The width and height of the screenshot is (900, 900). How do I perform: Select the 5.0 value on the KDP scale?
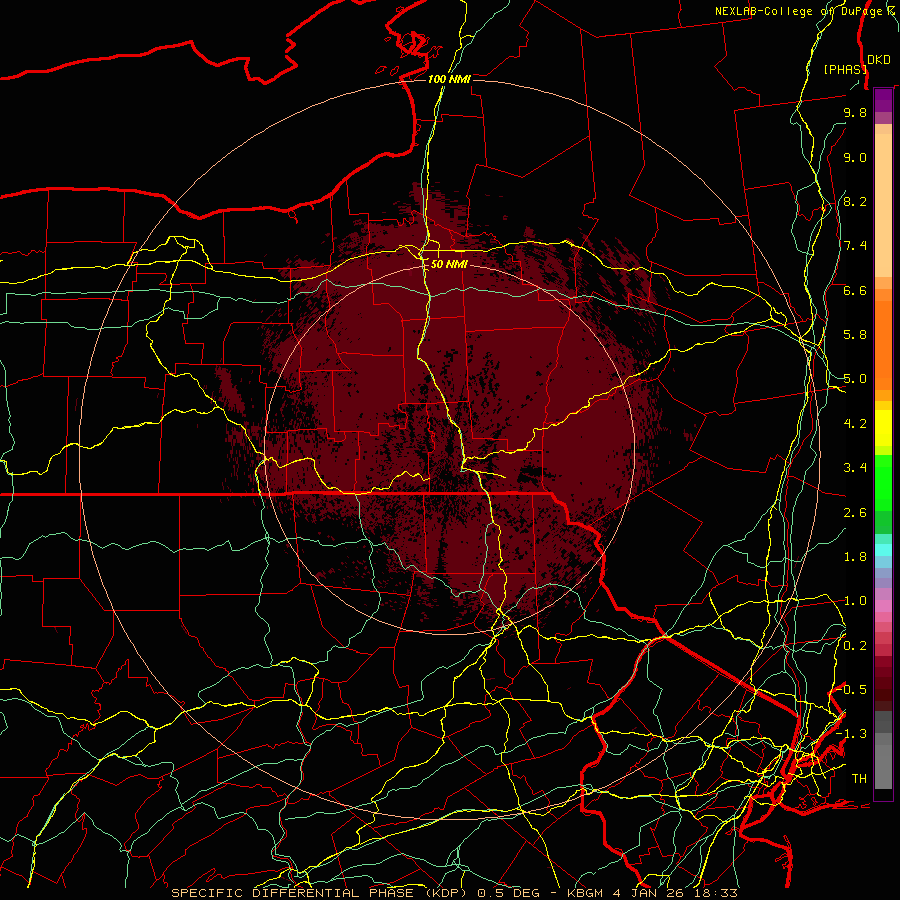click(855, 379)
